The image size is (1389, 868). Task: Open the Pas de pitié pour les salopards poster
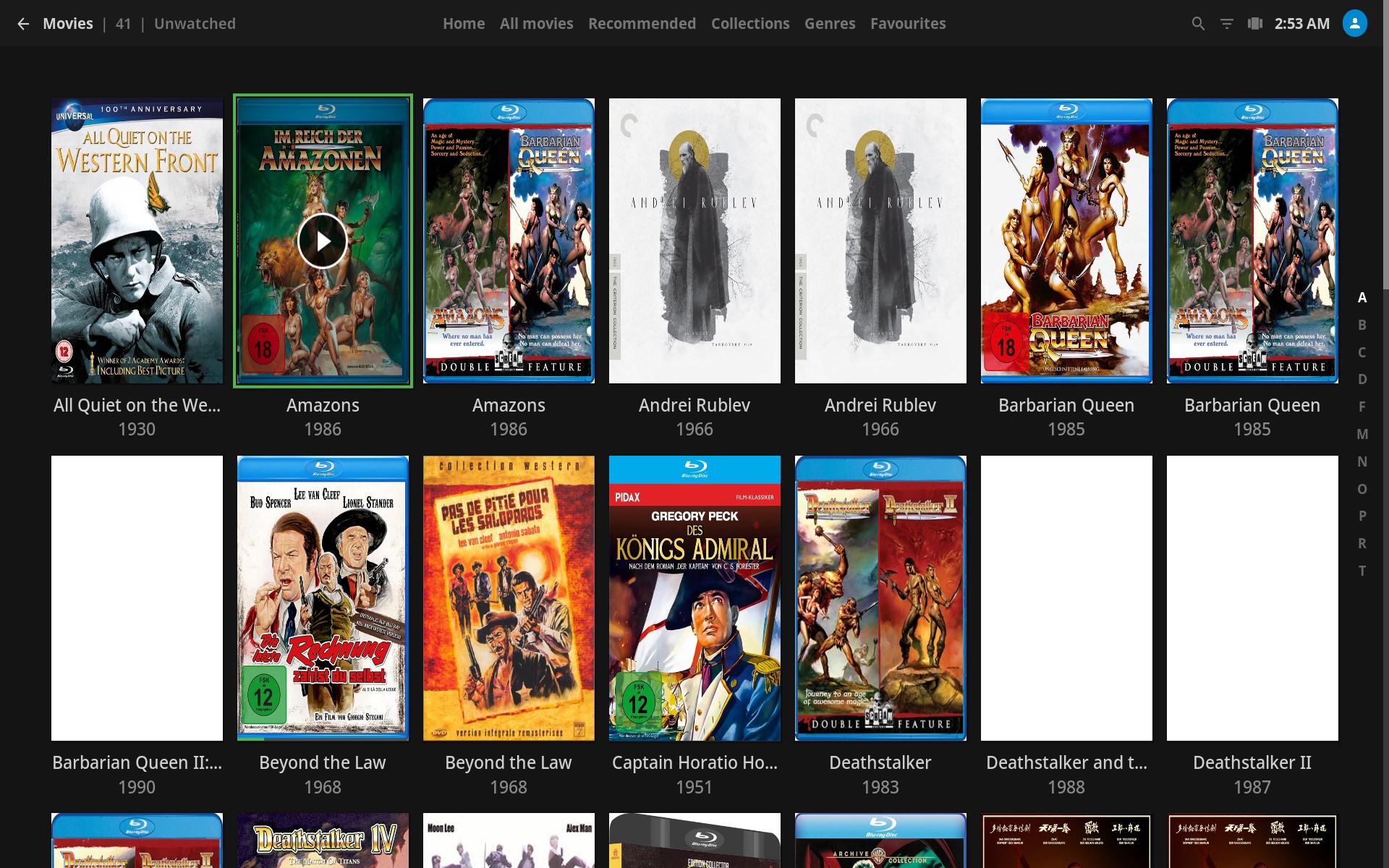tap(509, 598)
